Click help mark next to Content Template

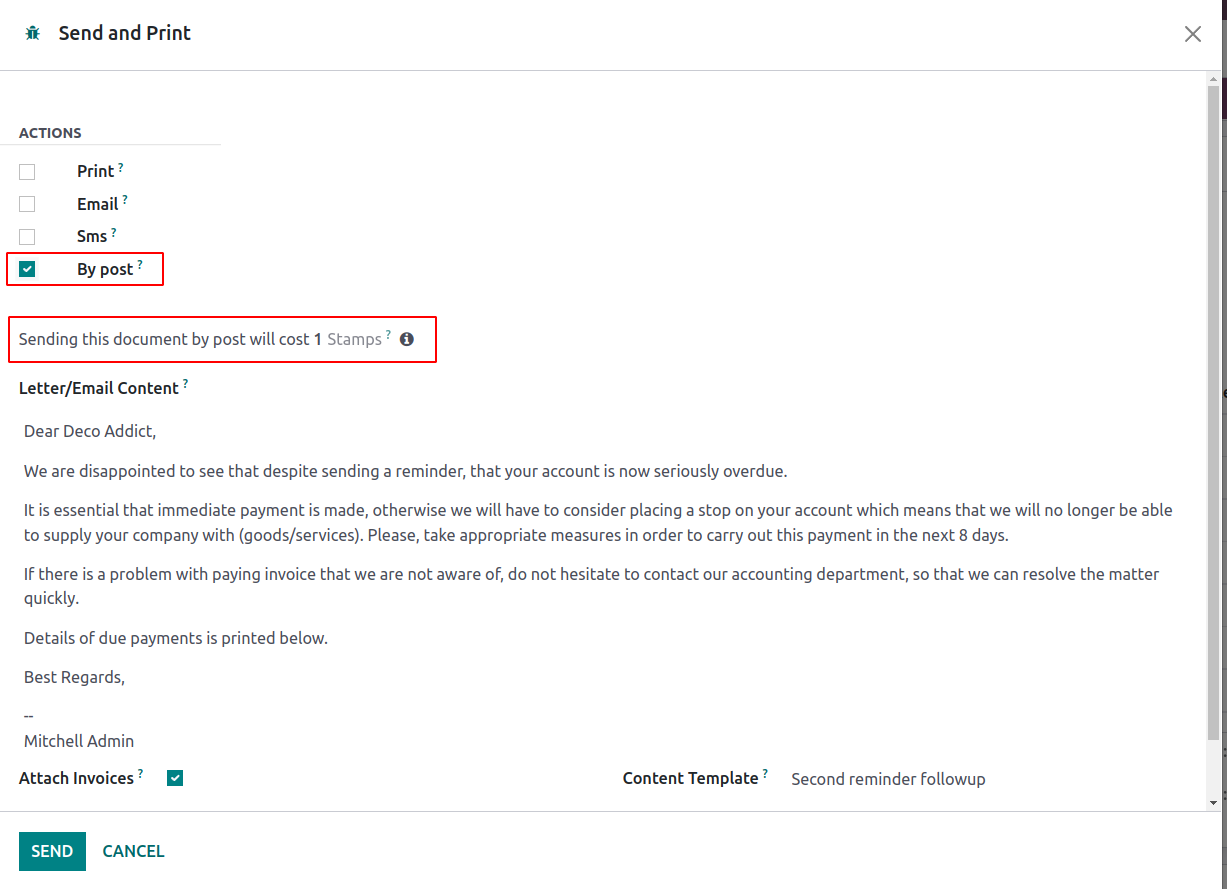[766, 774]
